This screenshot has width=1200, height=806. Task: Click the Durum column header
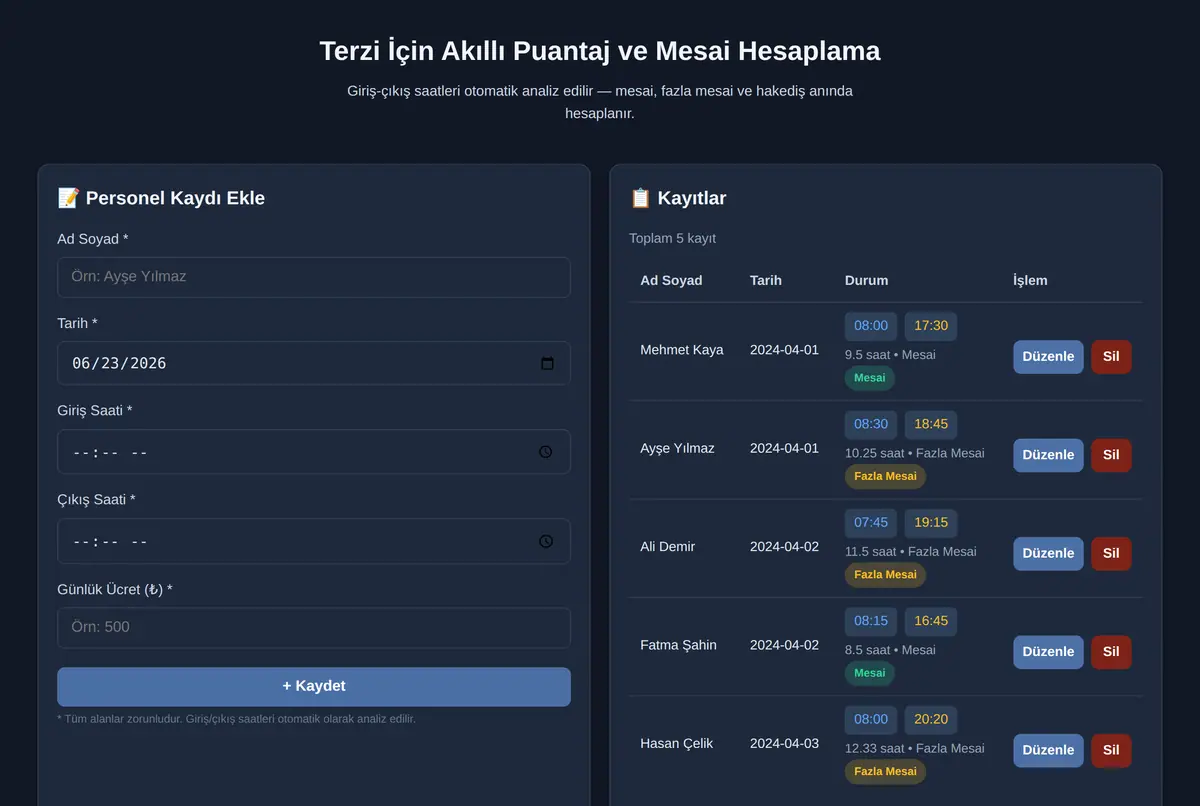866,281
